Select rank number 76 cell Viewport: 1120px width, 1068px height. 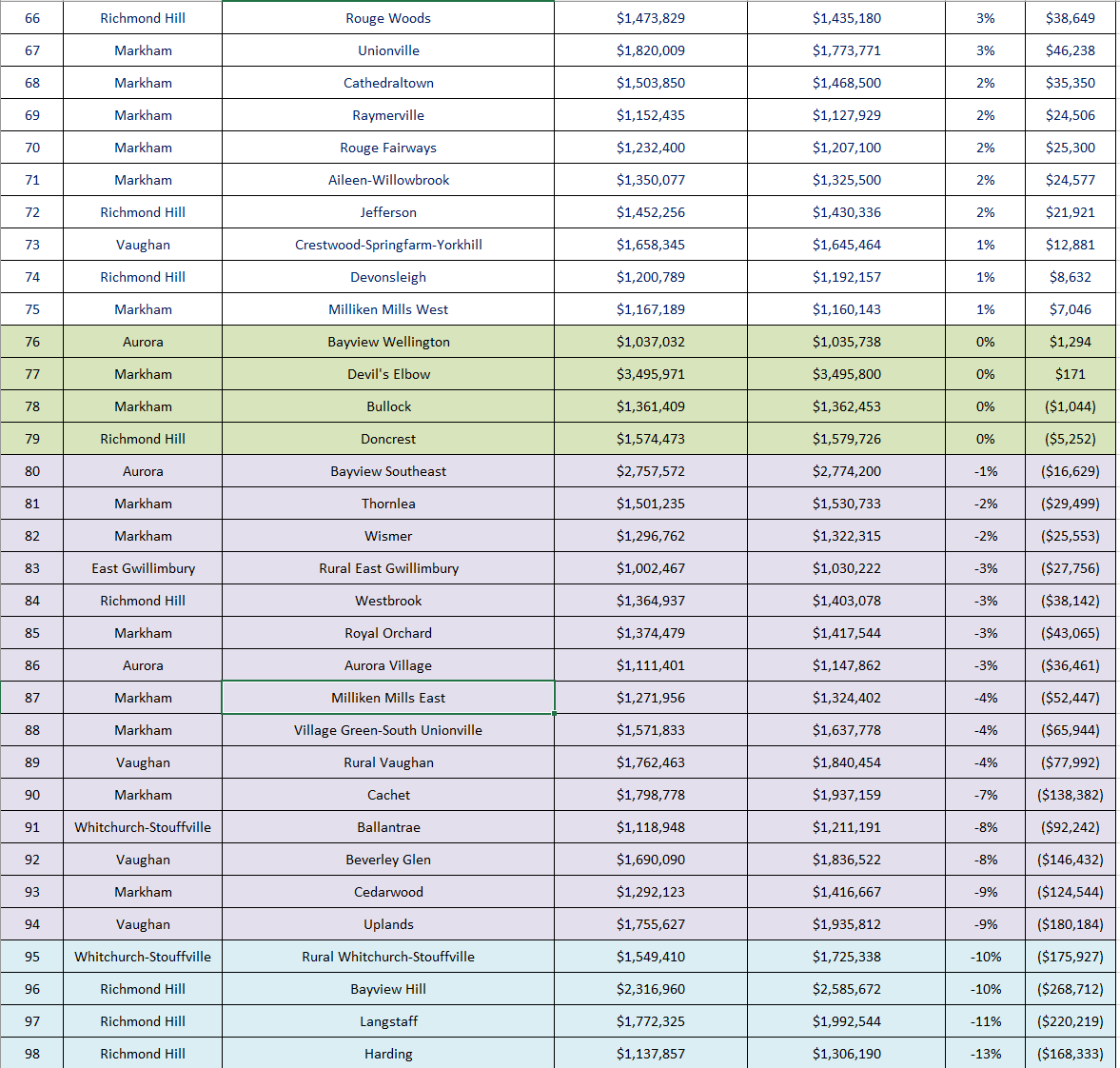pyautogui.click(x=32, y=342)
